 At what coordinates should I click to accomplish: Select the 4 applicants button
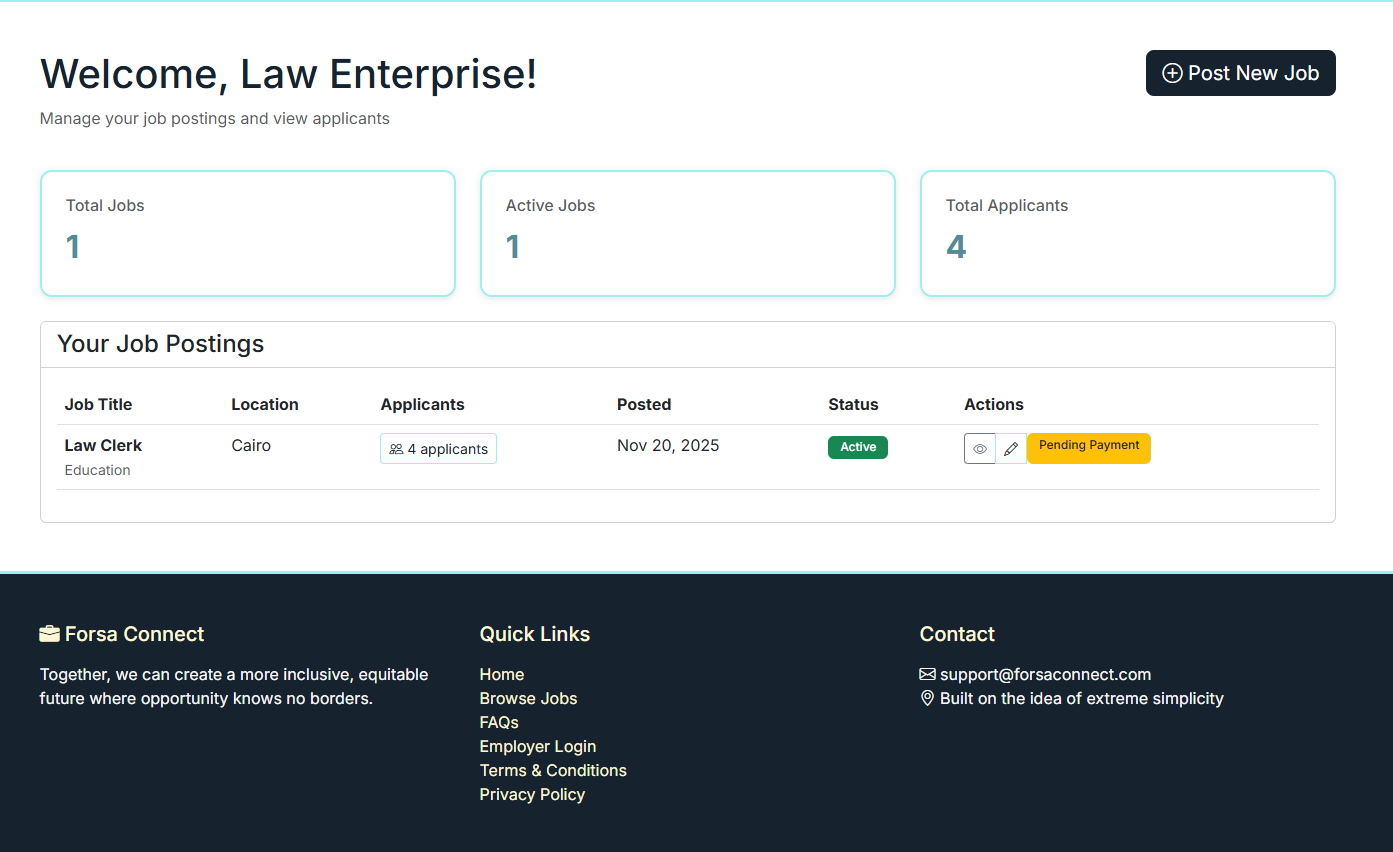438,448
